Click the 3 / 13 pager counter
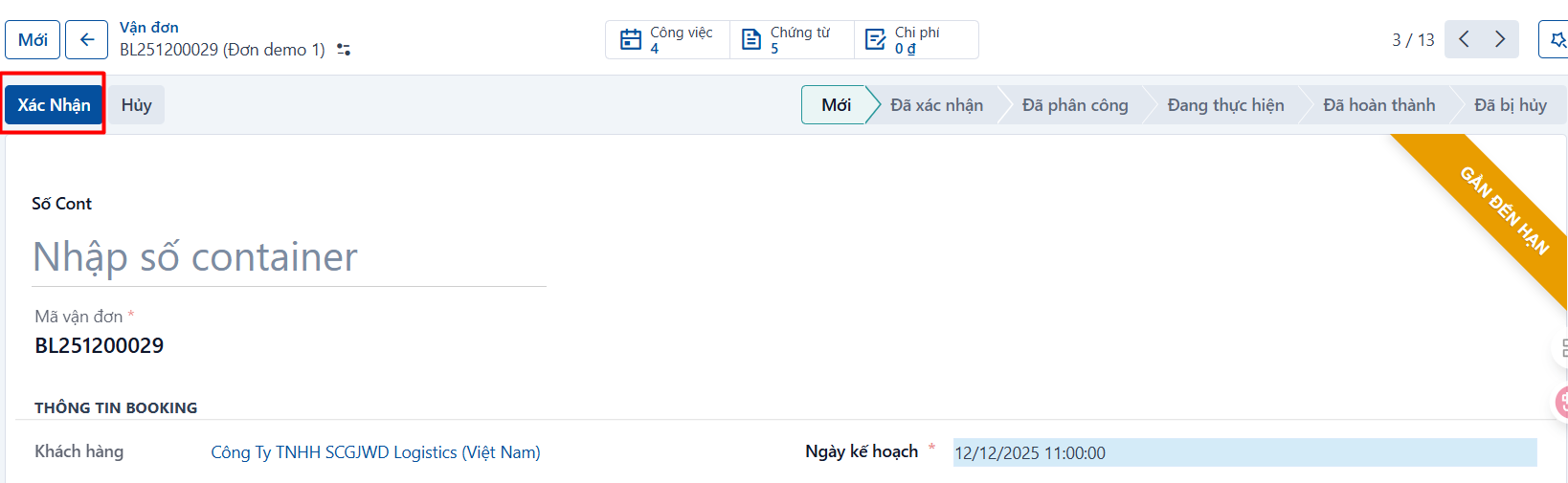 click(x=1413, y=40)
